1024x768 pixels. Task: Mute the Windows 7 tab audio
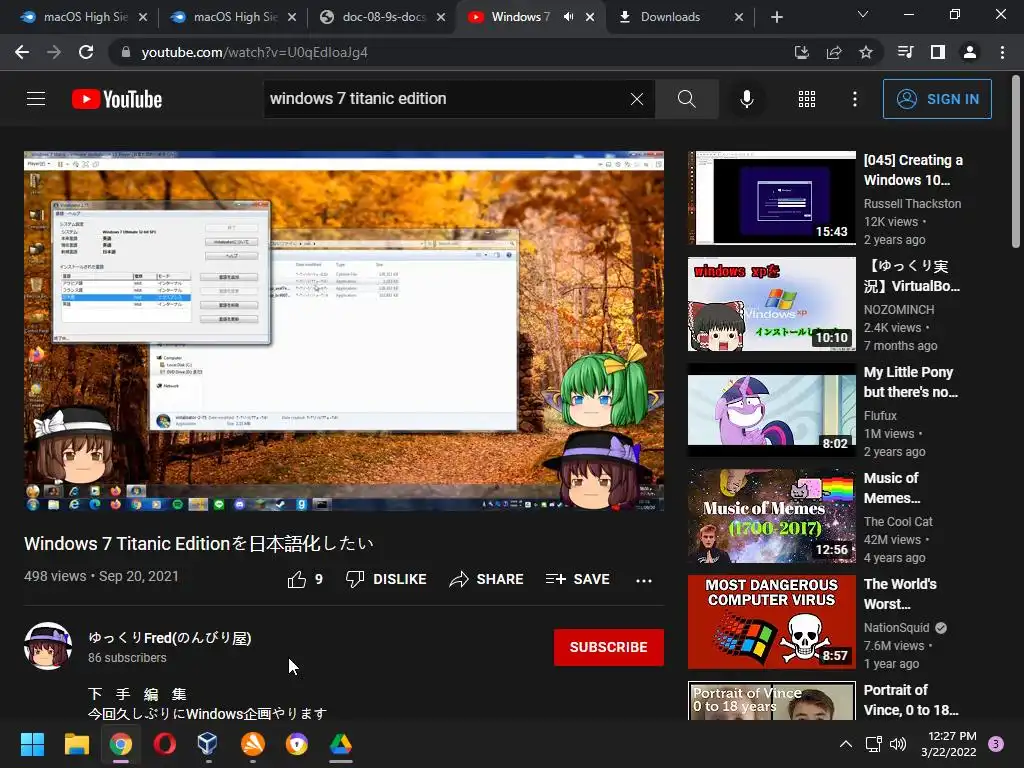568,17
